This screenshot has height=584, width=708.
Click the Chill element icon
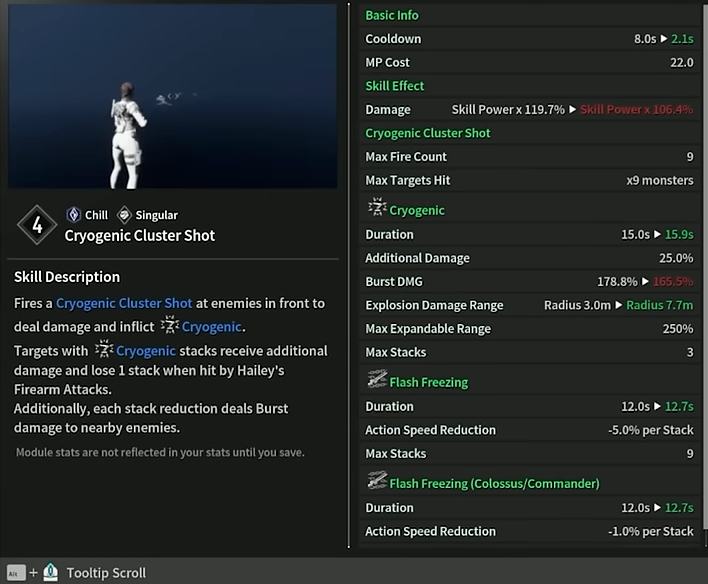click(x=73, y=215)
